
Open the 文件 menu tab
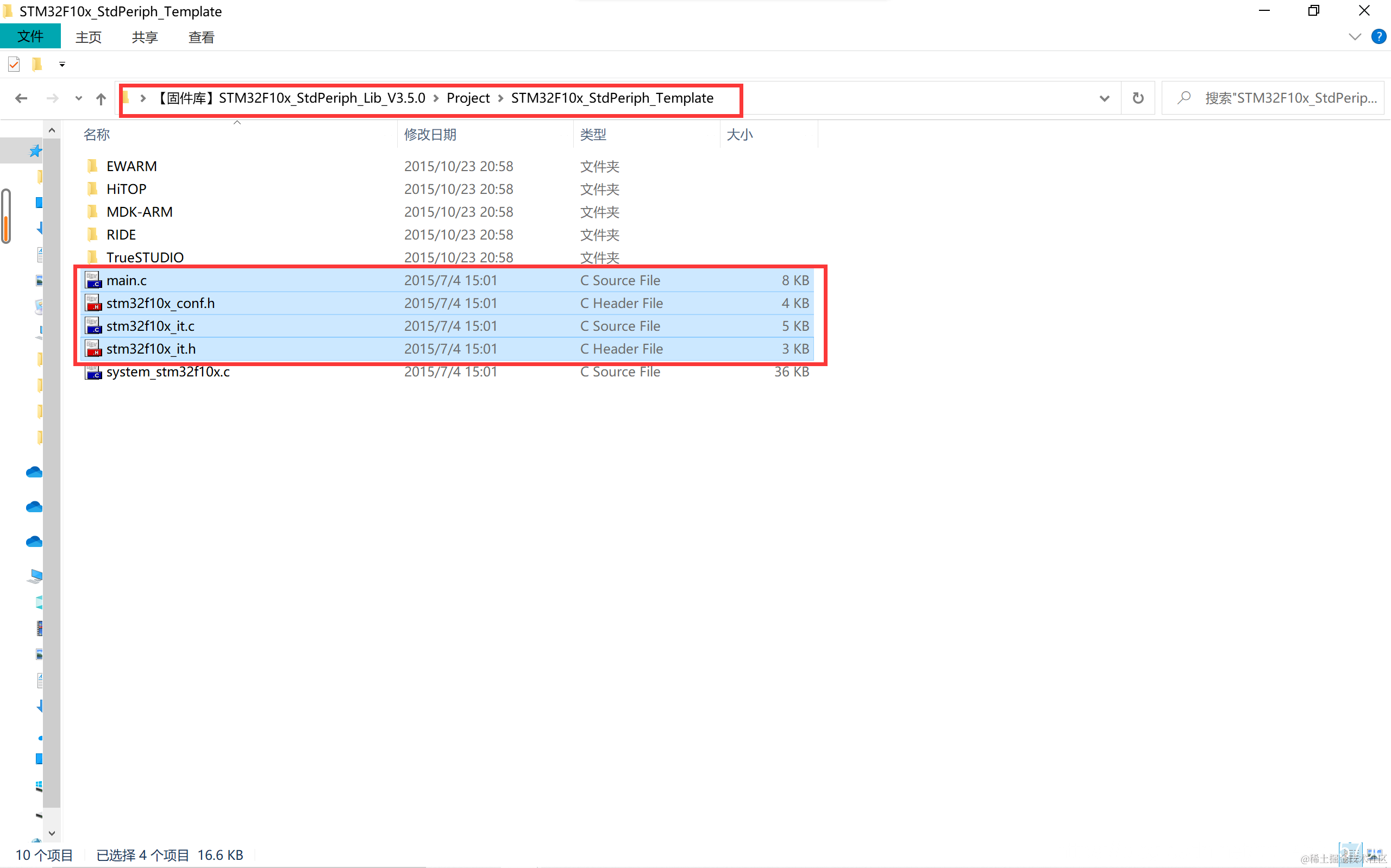[30, 37]
